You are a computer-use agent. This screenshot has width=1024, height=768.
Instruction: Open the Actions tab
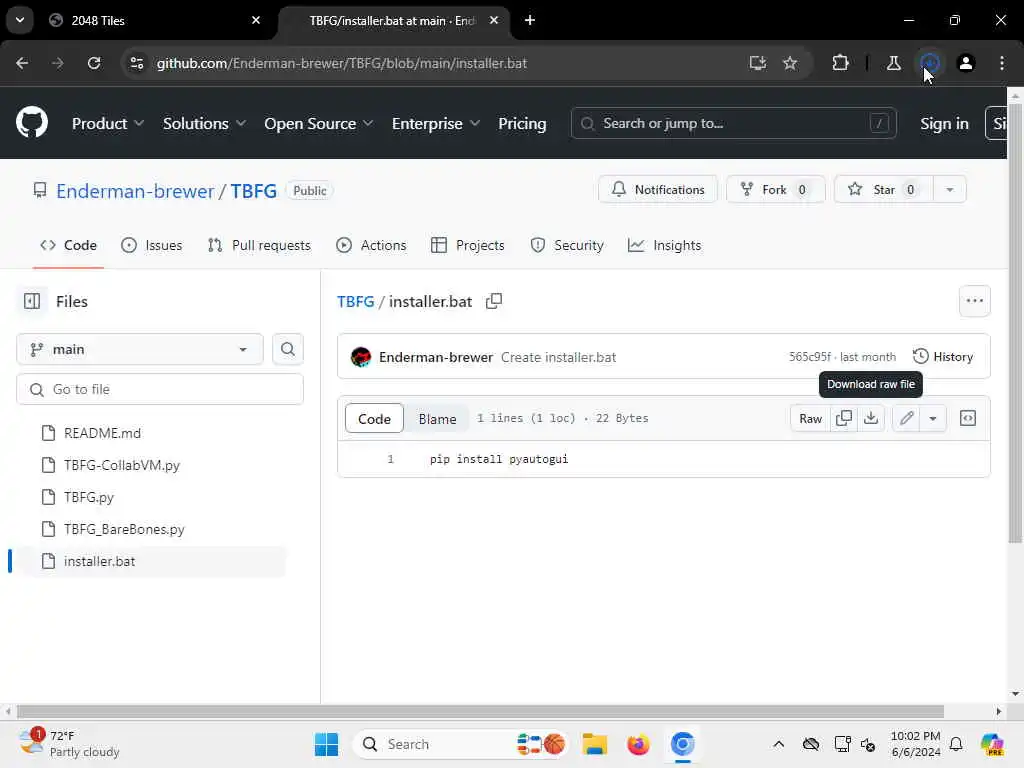[371, 245]
